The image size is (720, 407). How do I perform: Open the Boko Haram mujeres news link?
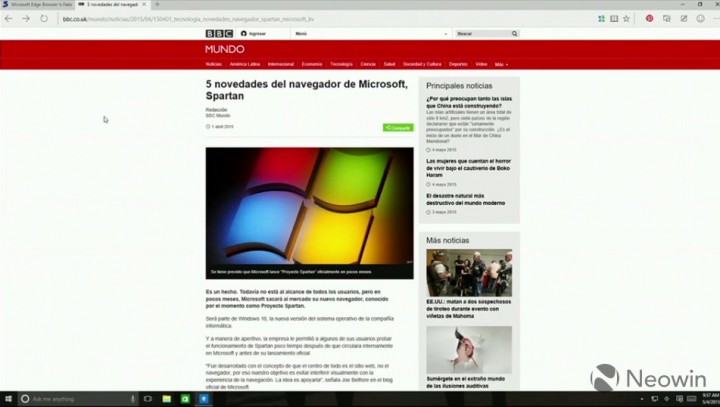coord(468,168)
